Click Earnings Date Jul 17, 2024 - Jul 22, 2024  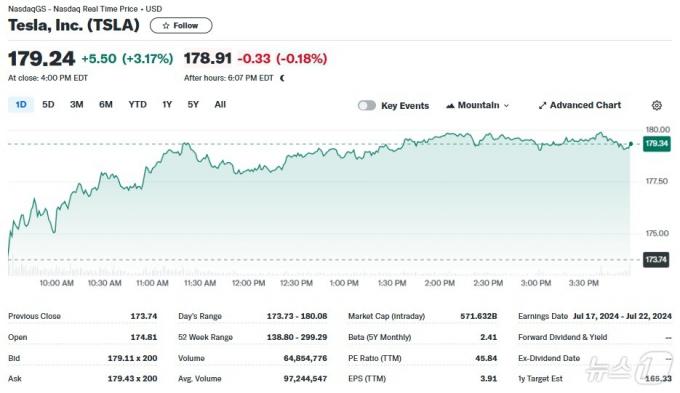point(622,316)
